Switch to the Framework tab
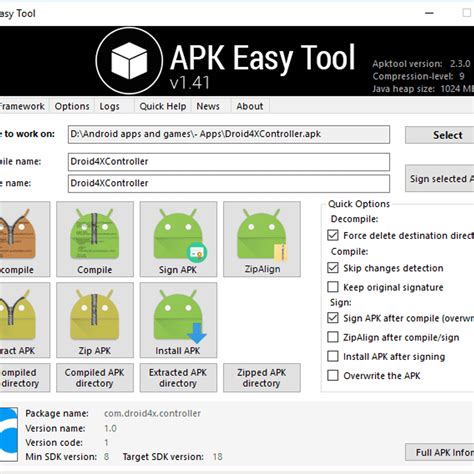This screenshot has height=474, width=474. pyautogui.click(x=23, y=106)
